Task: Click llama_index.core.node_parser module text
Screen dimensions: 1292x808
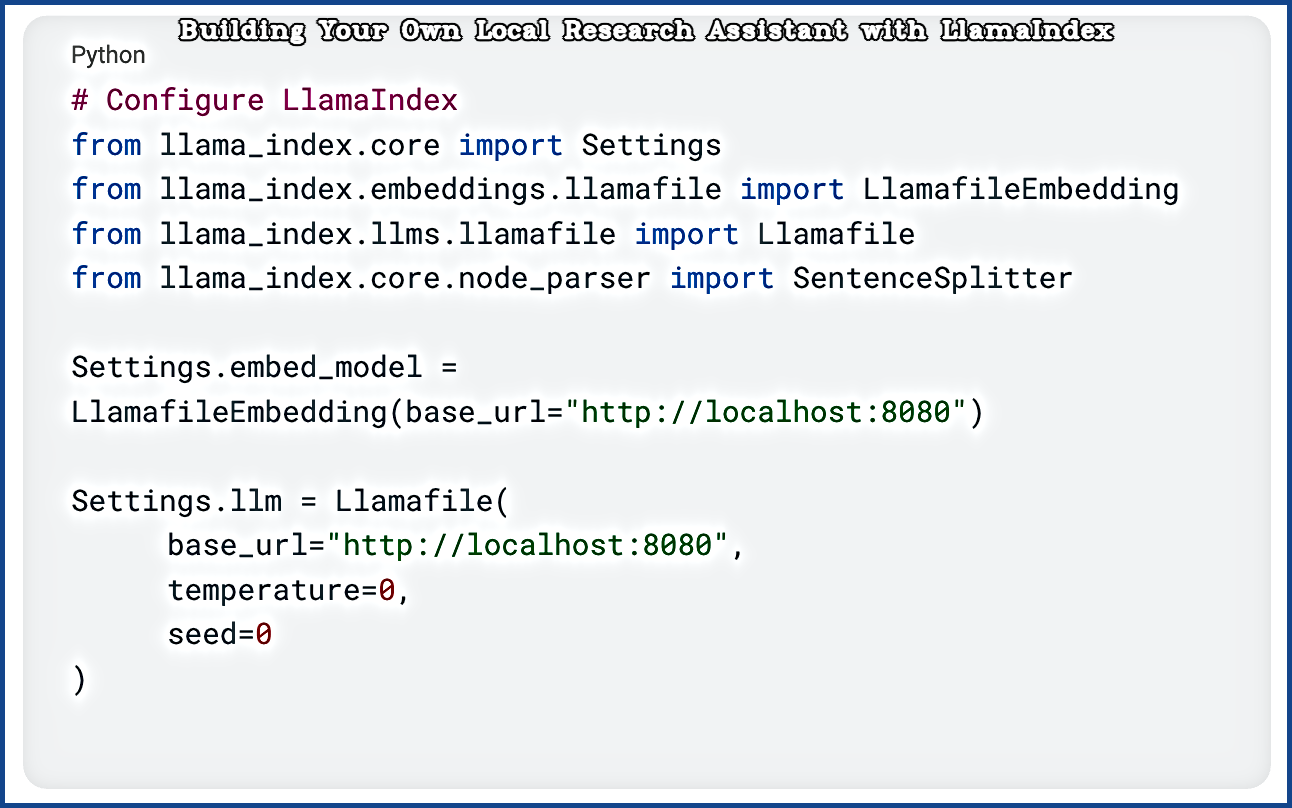Action: (x=405, y=278)
